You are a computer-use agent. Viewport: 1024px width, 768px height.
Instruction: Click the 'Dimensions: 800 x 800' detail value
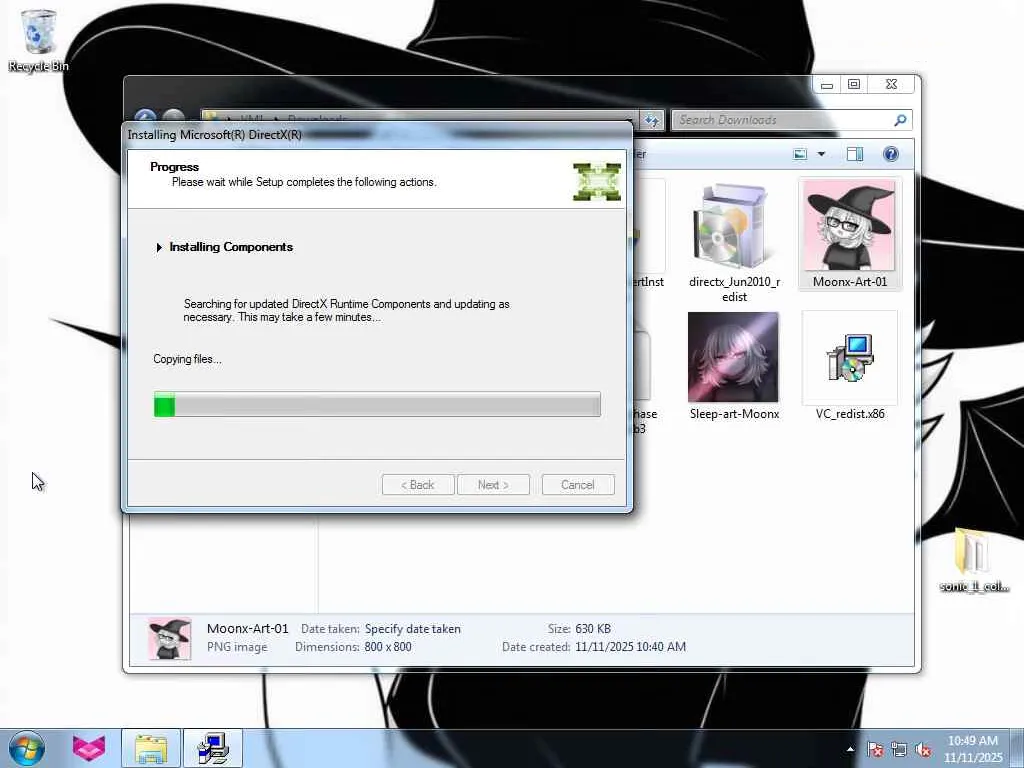[x=388, y=647]
